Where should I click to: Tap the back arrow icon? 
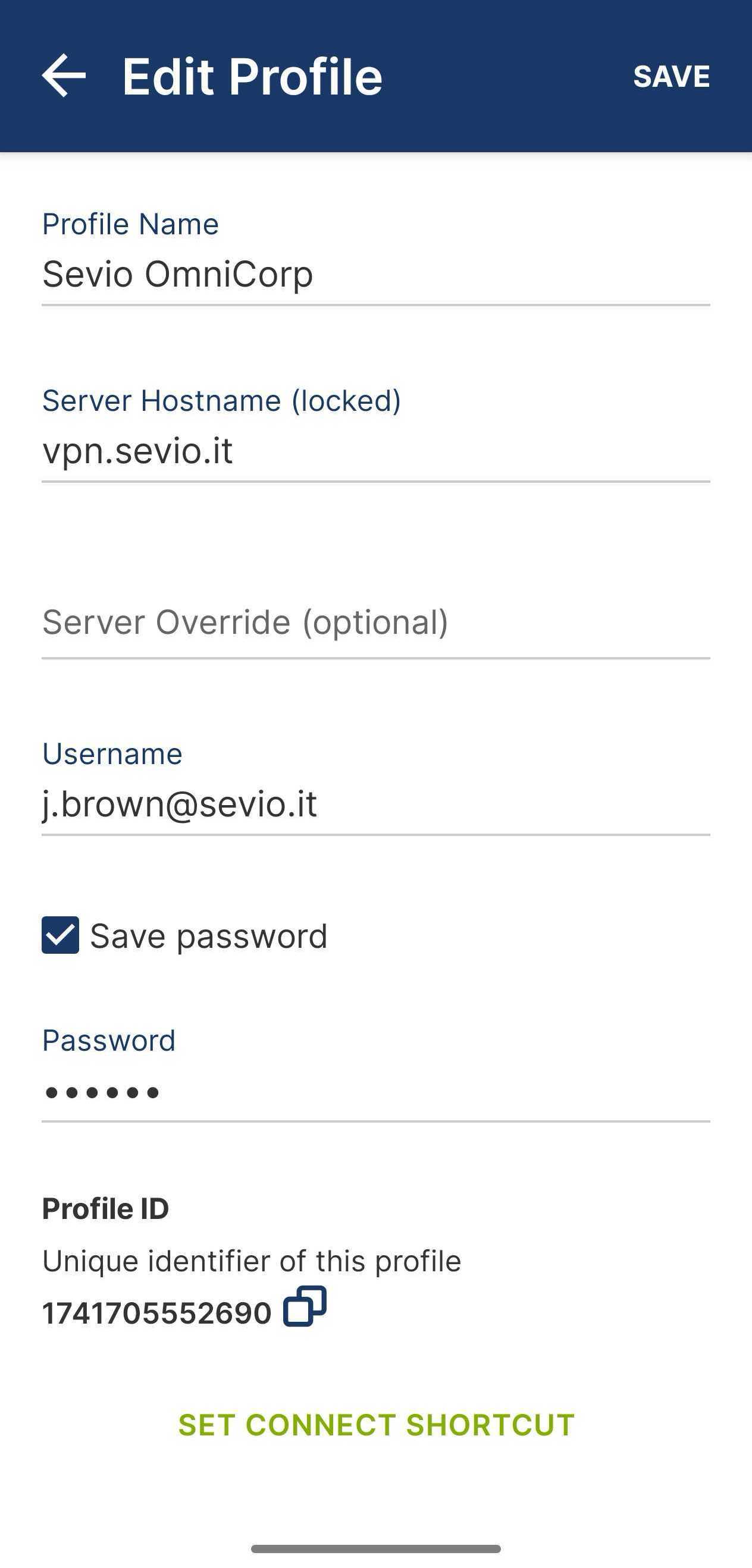click(64, 76)
